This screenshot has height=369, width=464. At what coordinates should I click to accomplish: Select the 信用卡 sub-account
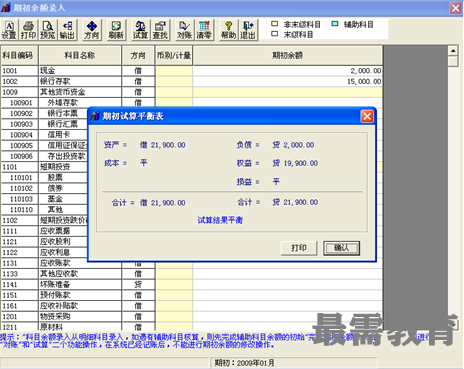[x=63, y=135]
